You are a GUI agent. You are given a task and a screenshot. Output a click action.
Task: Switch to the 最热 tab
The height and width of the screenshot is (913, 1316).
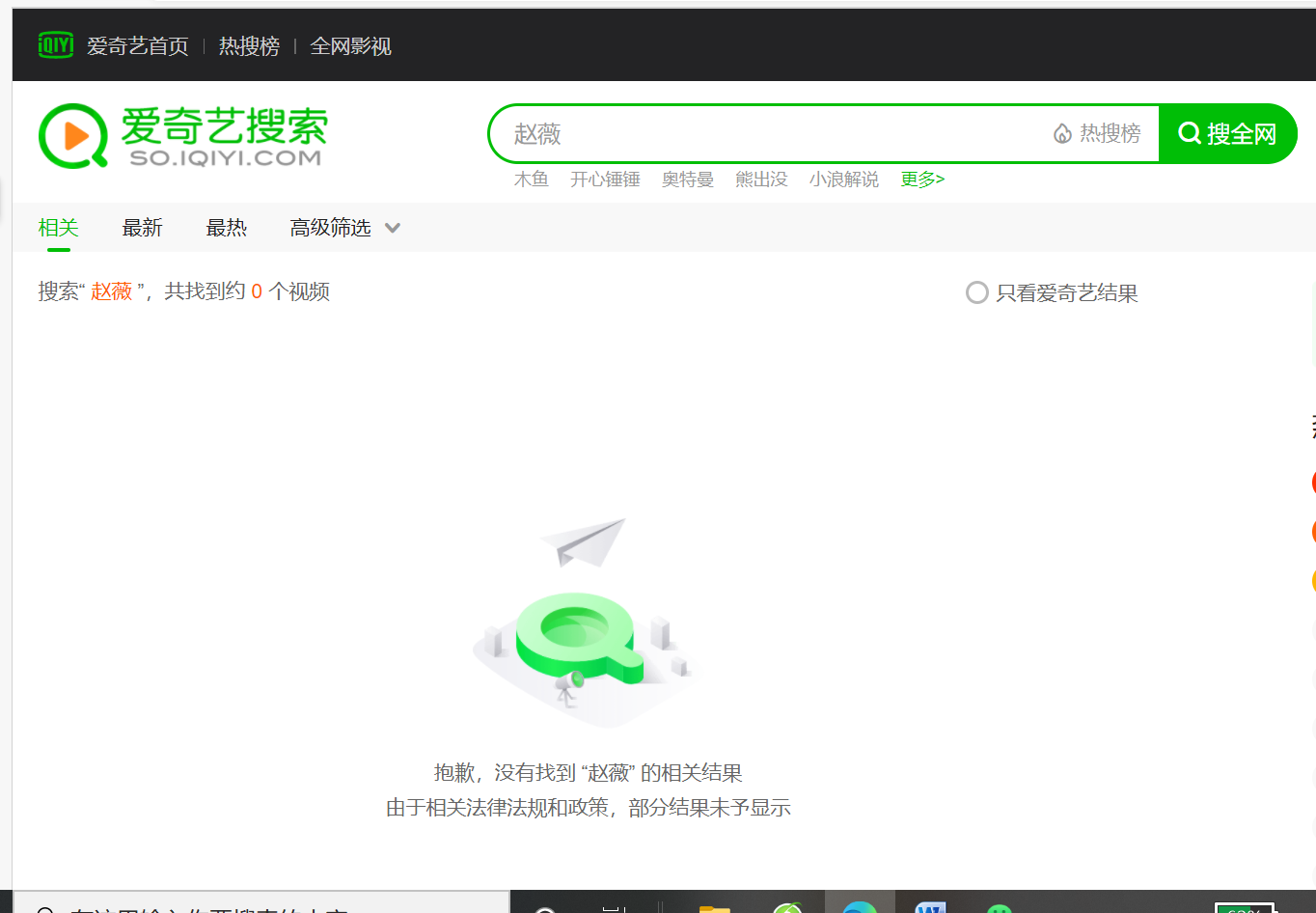(226, 228)
